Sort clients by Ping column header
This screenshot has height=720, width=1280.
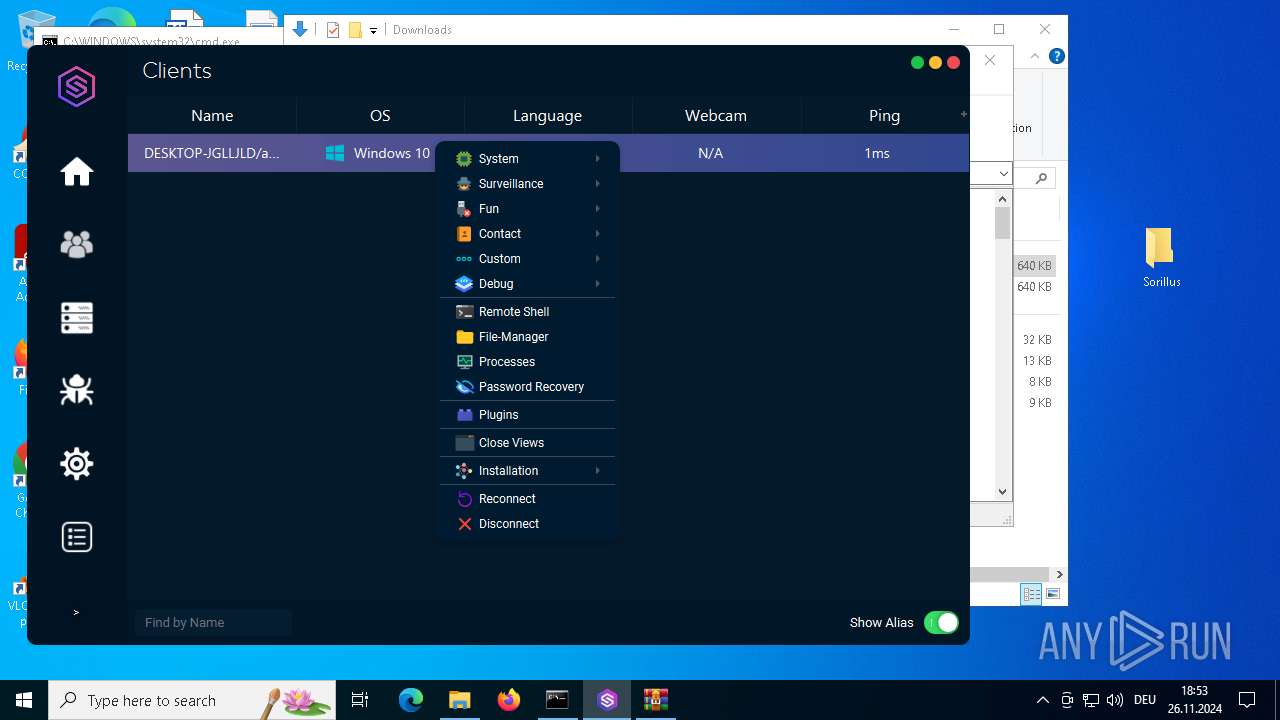click(884, 116)
